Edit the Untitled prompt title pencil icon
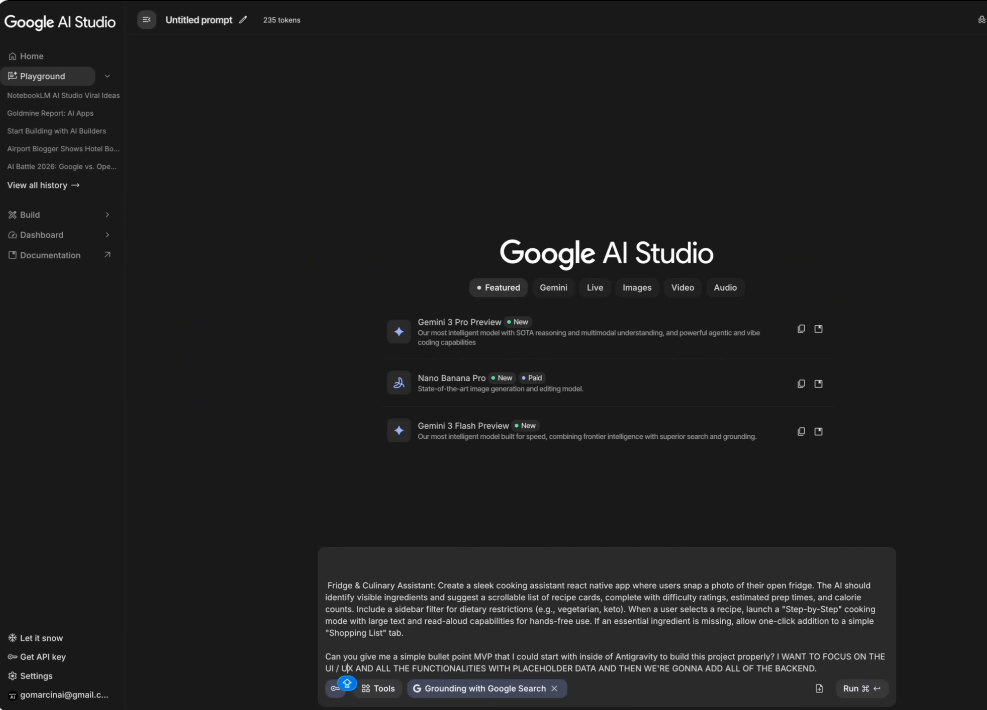Screen dimensions: 987x710 pos(243,20)
